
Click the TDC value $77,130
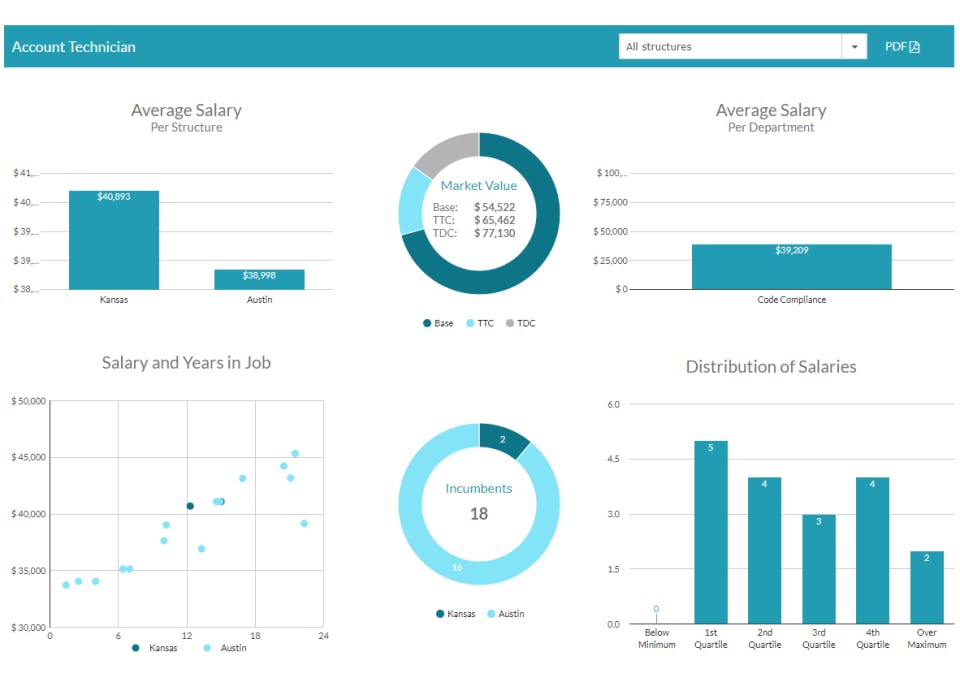coord(495,233)
